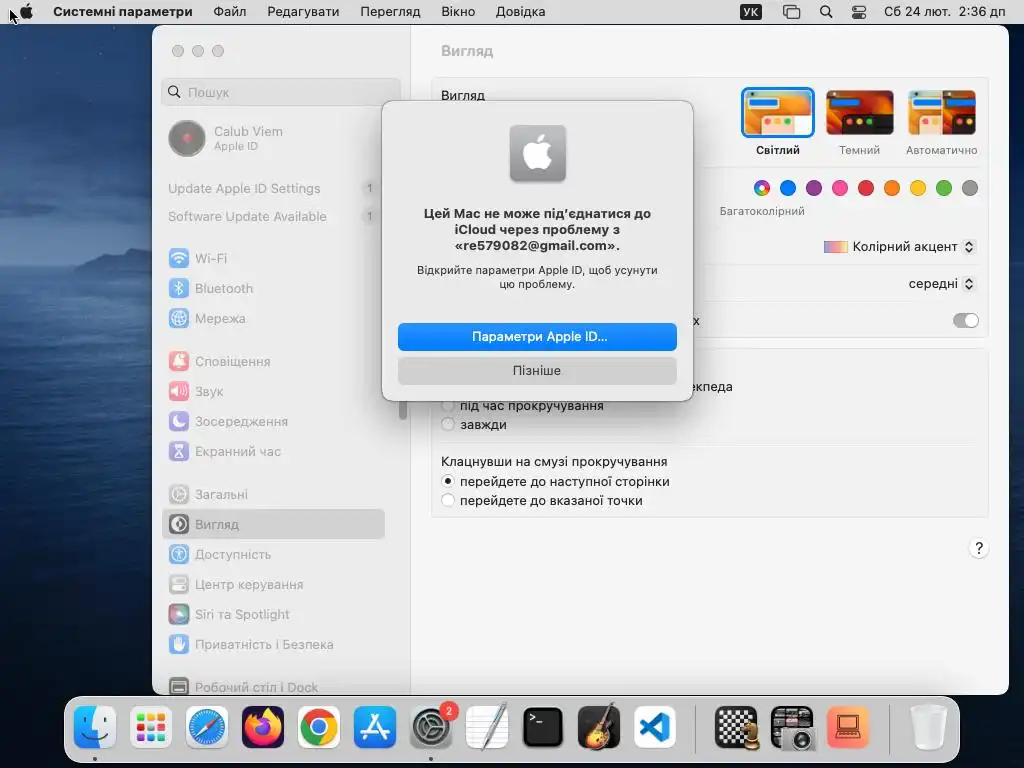Choose the multicolor accent swatch
Image resolution: width=1024 pixels, height=768 pixels.
tap(761, 188)
